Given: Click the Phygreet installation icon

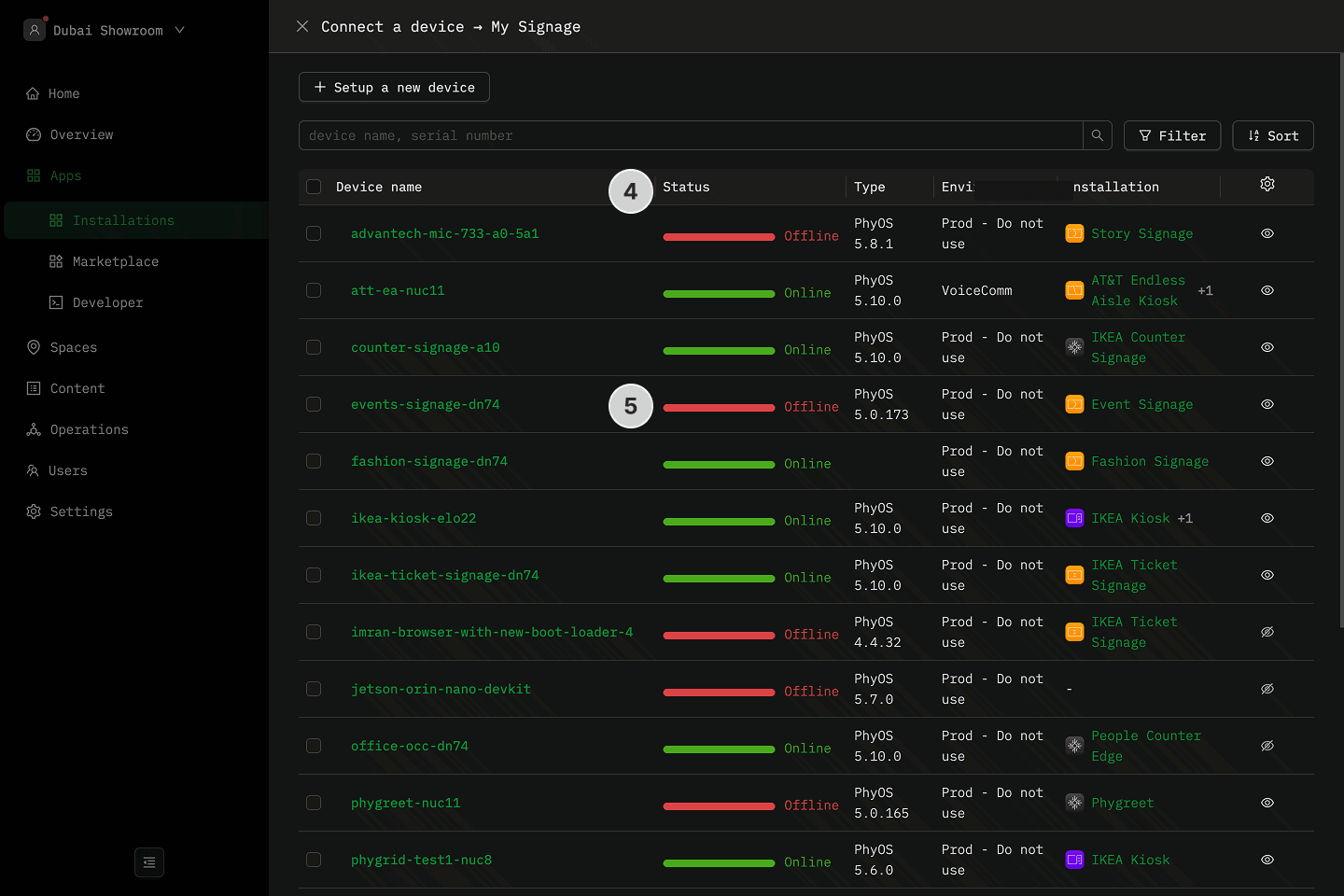Looking at the screenshot, I should (1074, 803).
